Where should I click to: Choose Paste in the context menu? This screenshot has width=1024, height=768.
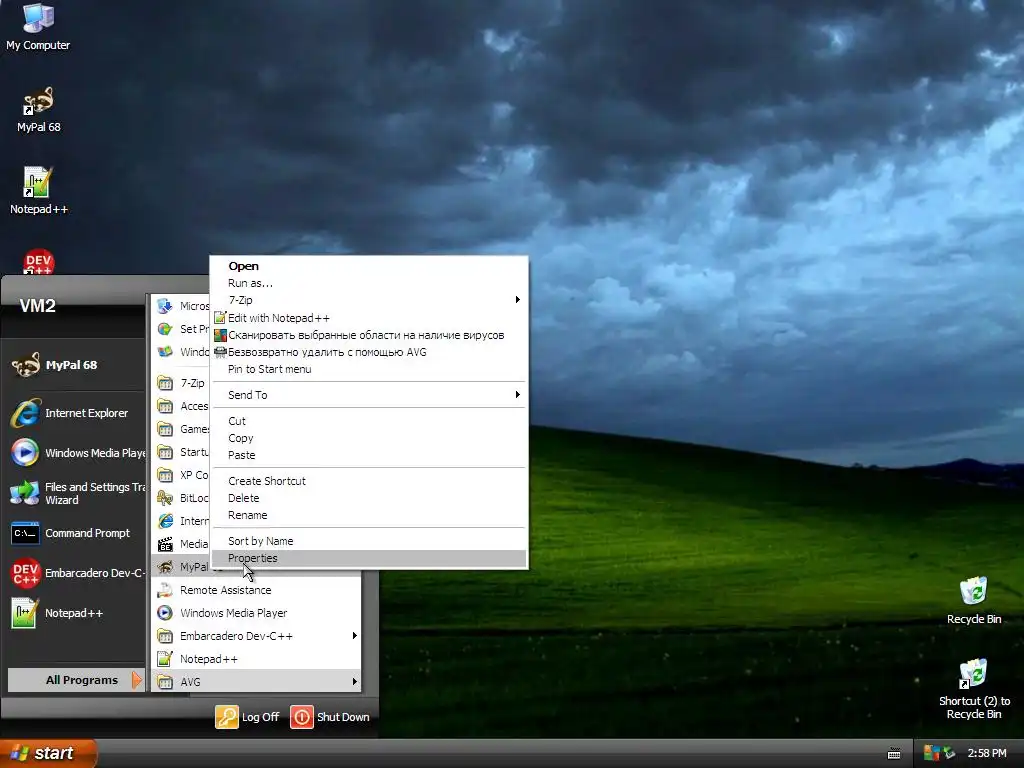point(369,455)
